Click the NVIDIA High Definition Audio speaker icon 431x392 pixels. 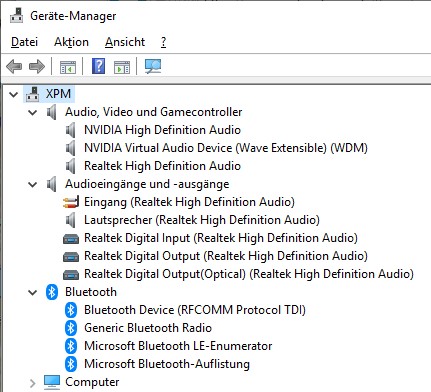[70, 130]
